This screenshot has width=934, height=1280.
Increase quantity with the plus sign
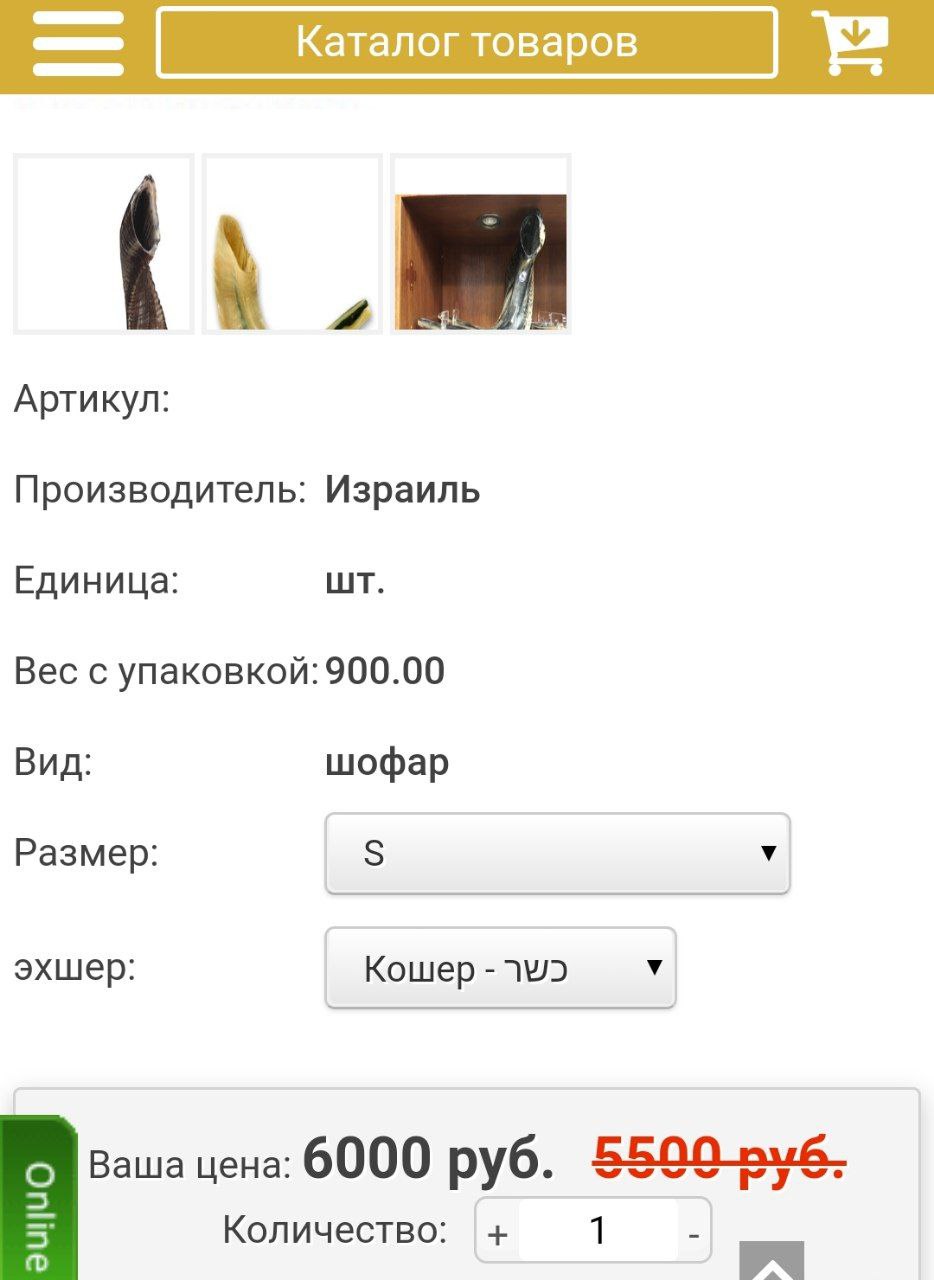[497, 1233]
